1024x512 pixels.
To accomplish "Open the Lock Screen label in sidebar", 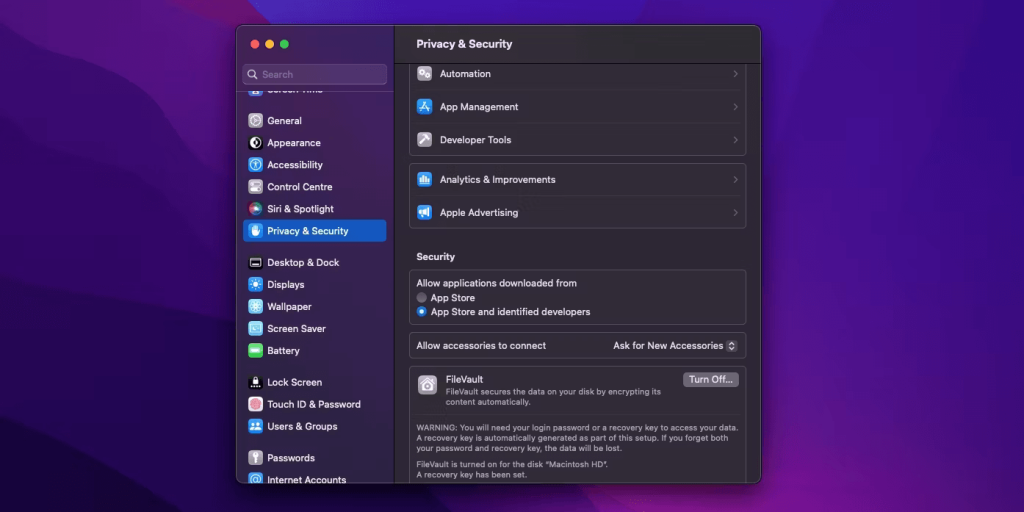I will (295, 382).
